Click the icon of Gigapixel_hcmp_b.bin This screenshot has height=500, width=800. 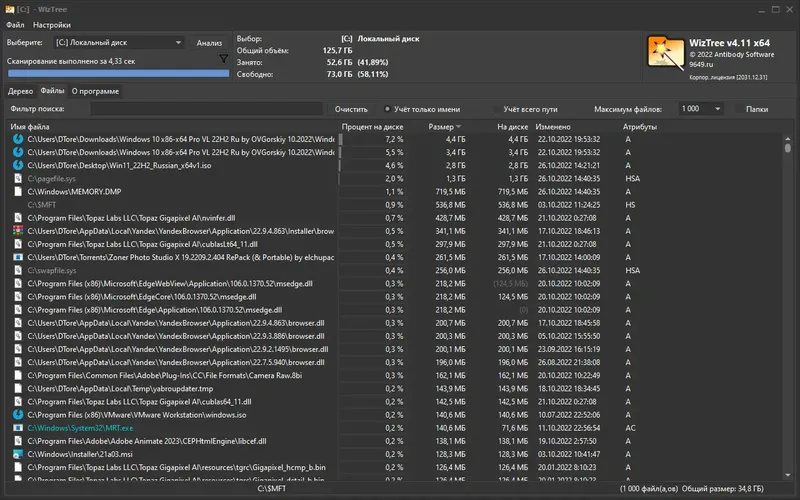18,467
